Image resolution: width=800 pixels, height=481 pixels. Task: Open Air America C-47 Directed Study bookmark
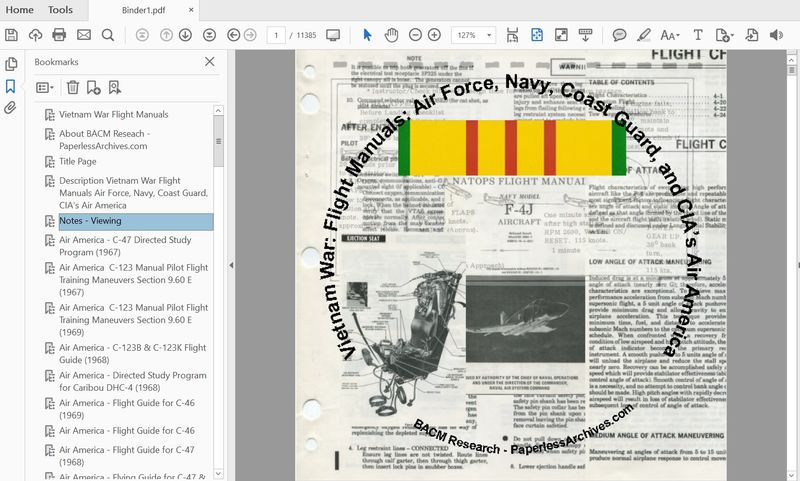pos(125,246)
